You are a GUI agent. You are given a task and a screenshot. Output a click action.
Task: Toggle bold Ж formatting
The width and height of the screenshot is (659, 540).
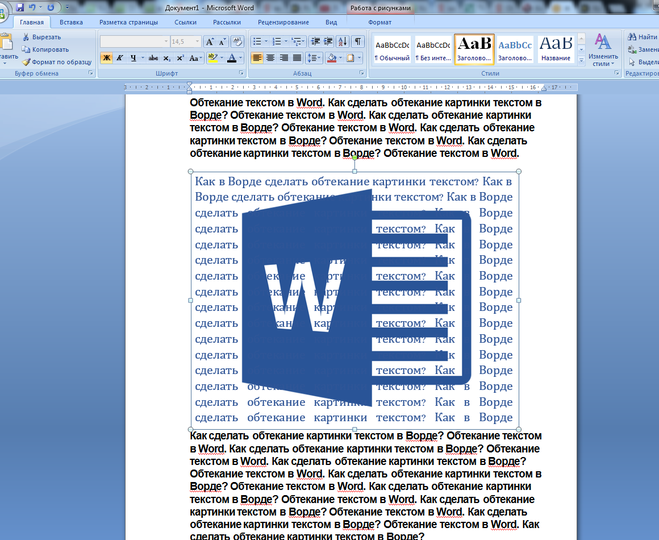[x=106, y=58]
